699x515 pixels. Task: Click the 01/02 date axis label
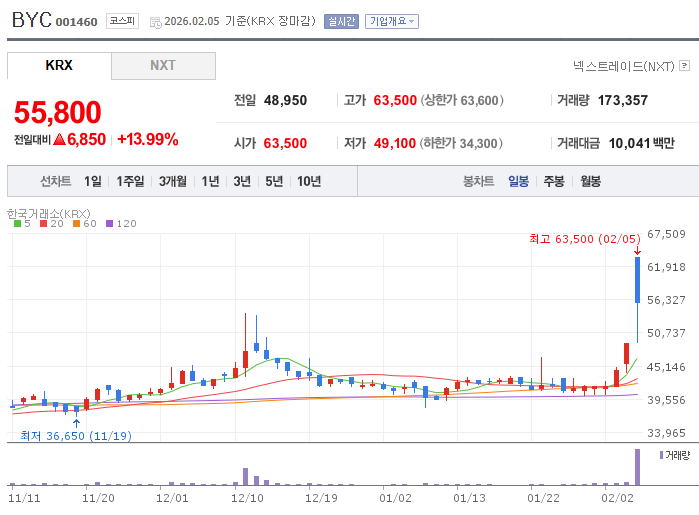(x=395, y=498)
